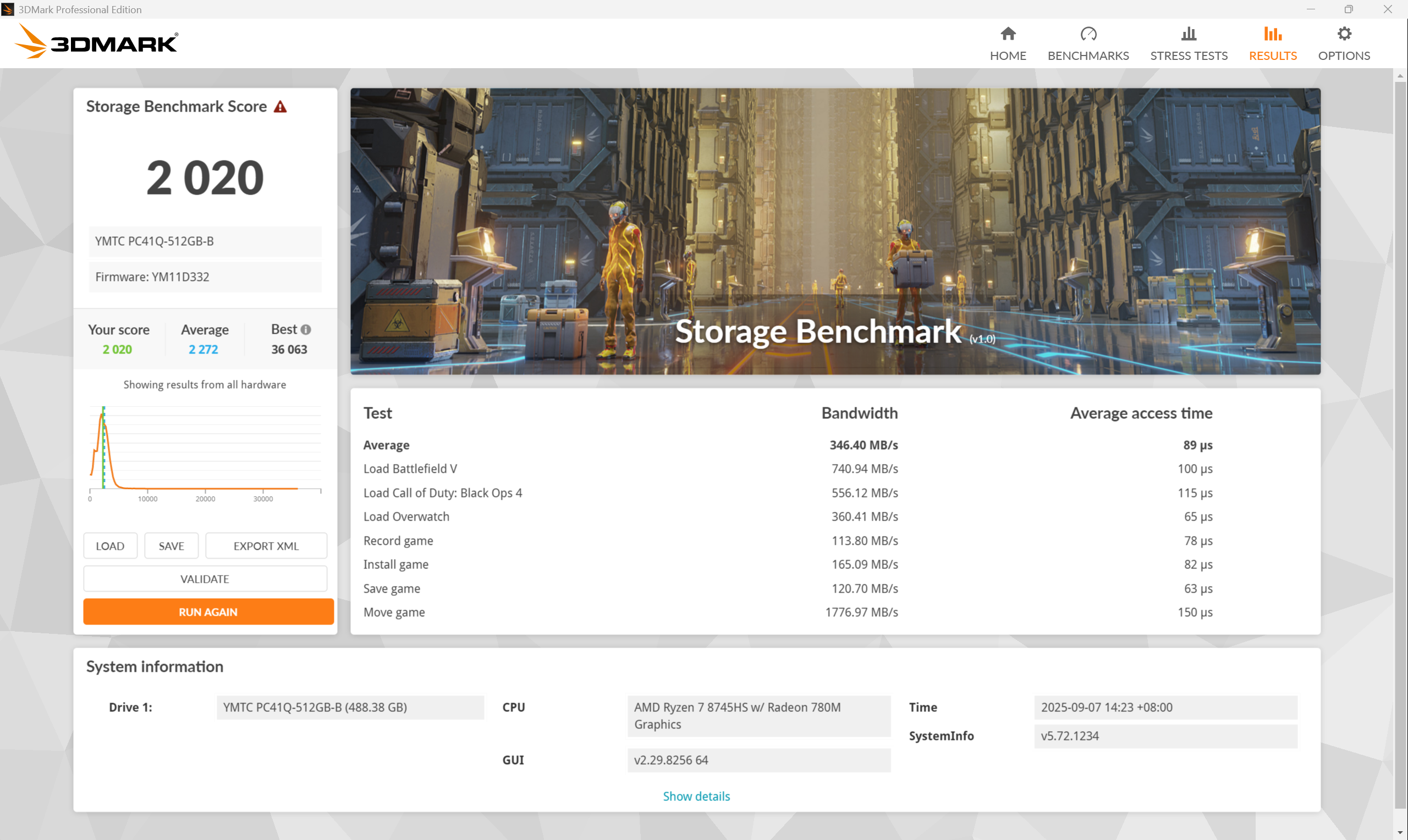Open Options gear icon
1408x840 pixels.
click(1344, 34)
